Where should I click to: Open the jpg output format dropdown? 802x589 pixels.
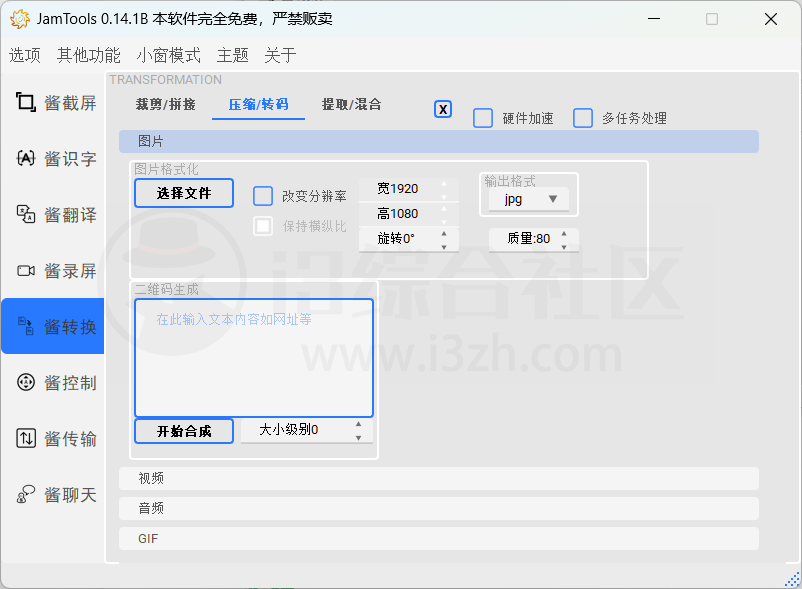click(529, 199)
